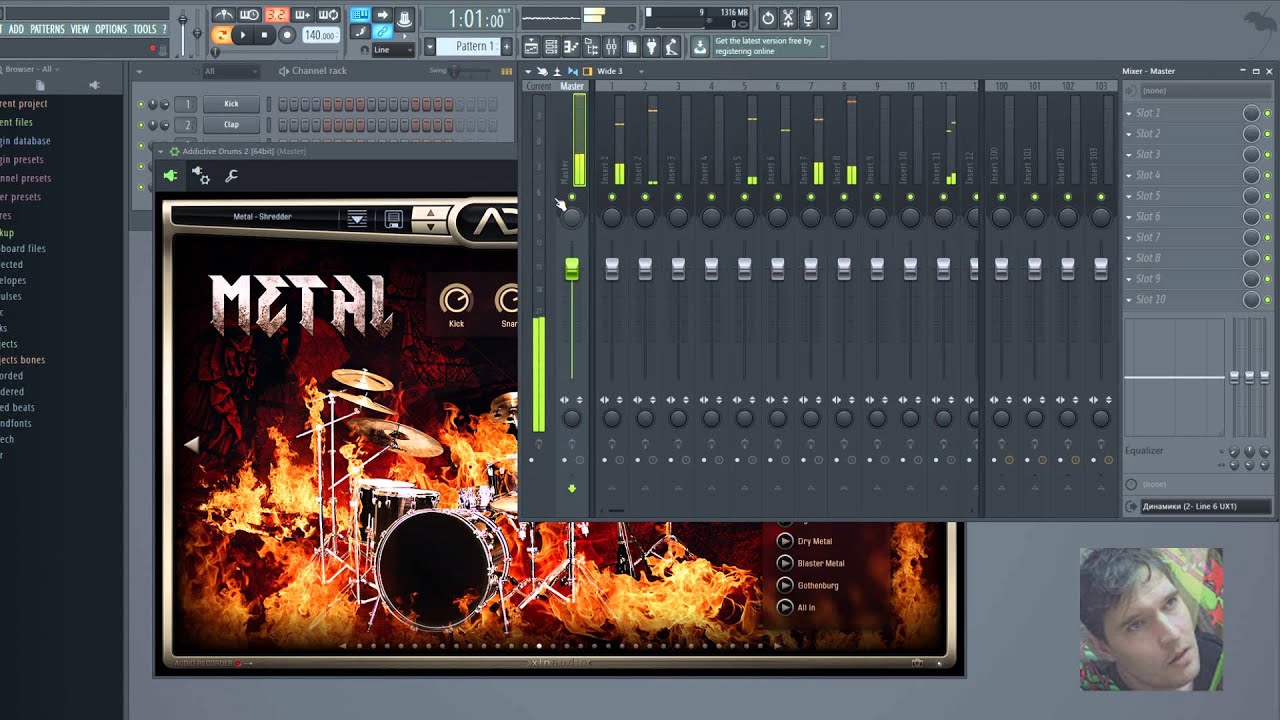Click the Stop button in transport
The width and height of the screenshot is (1280, 720).
[264, 35]
